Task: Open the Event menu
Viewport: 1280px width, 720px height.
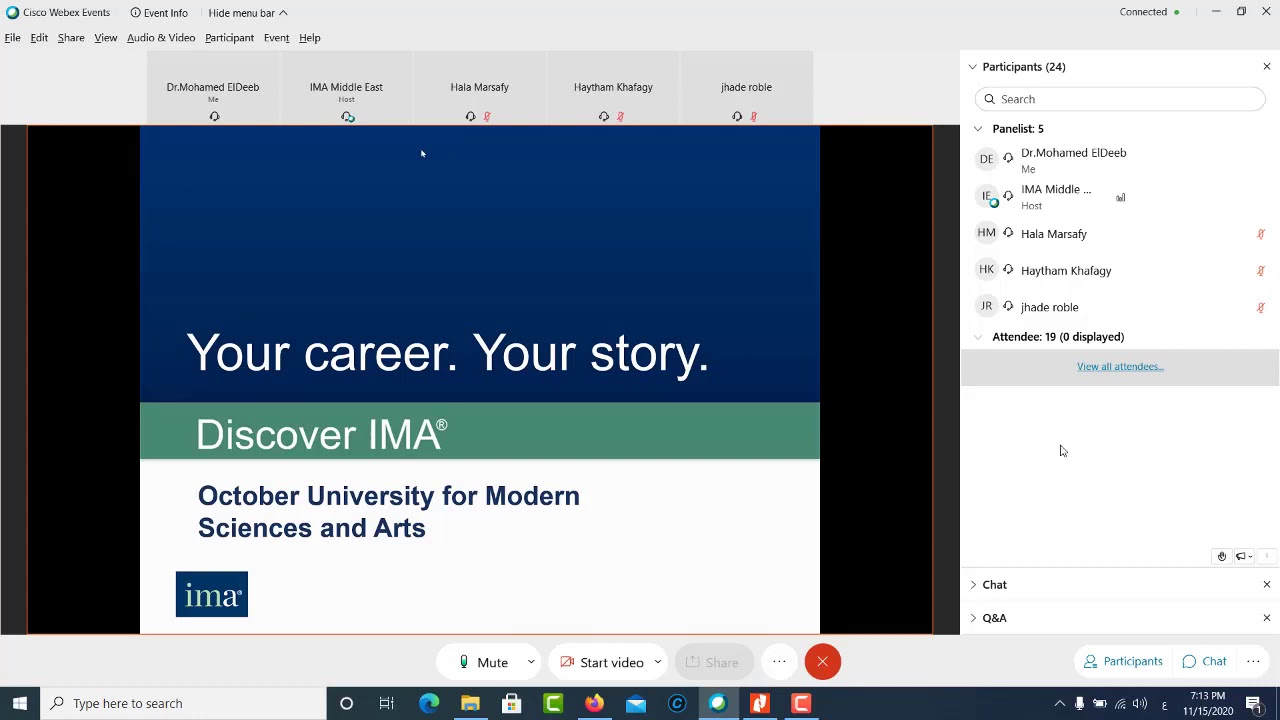Action: click(276, 38)
